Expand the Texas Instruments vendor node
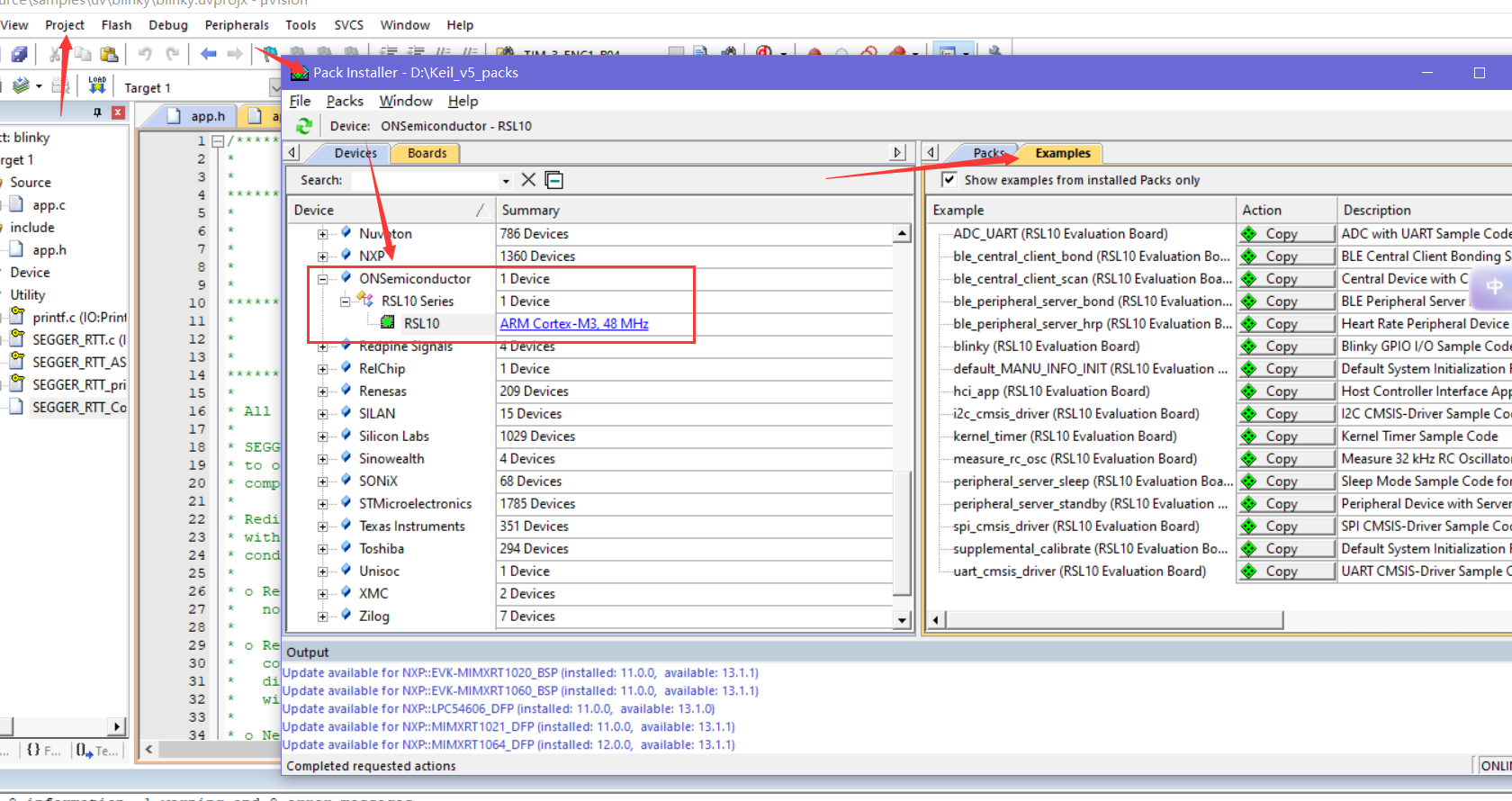This screenshot has width=1512, height=801. point(322,526)
